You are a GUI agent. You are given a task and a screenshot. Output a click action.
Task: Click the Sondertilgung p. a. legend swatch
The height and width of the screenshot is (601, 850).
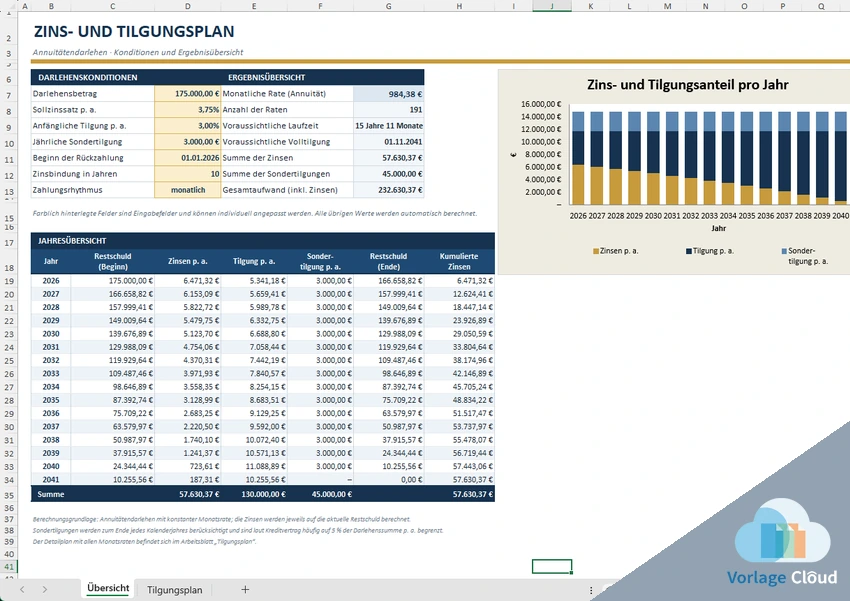[784, 251]
